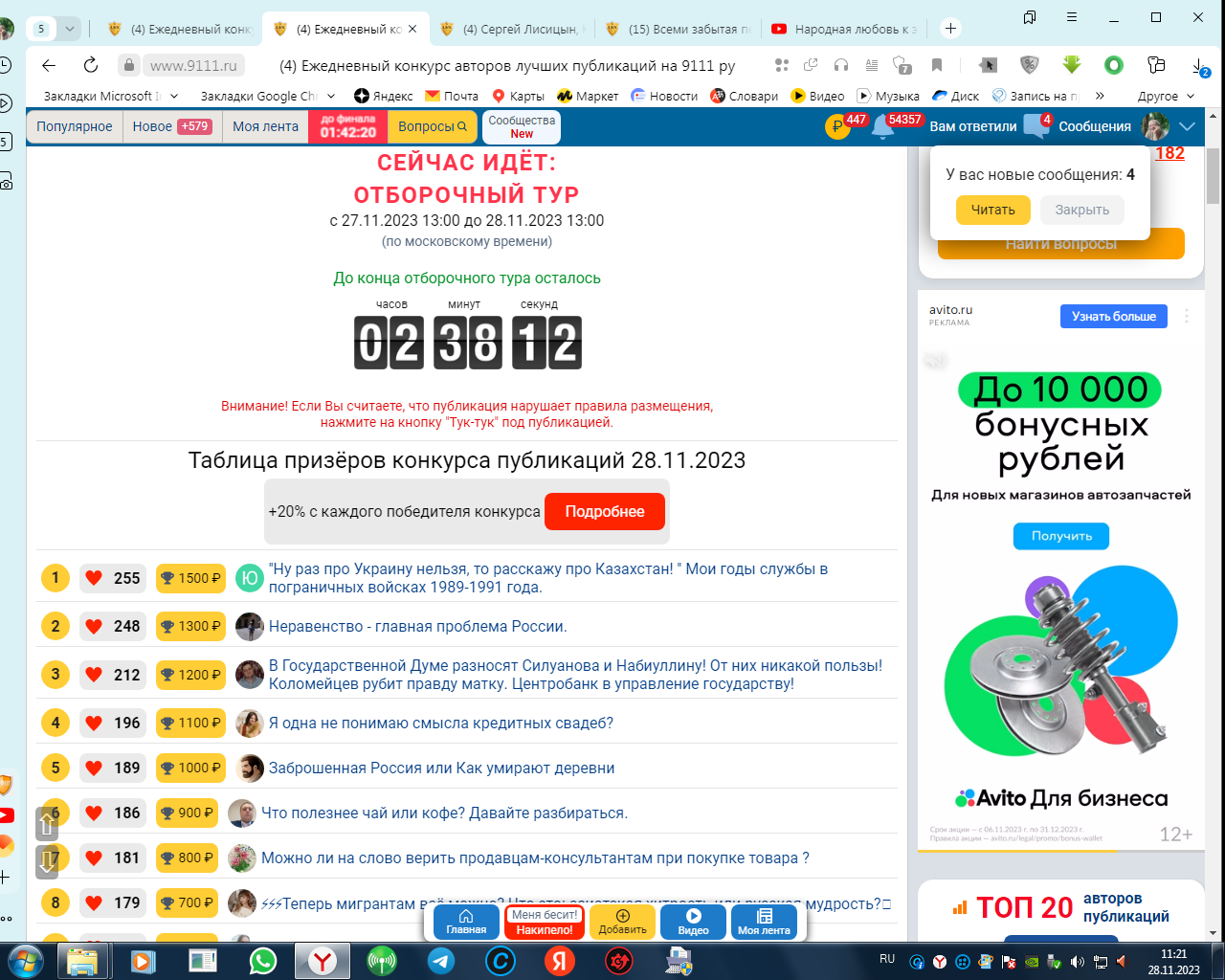Open messages via the envelope icon
Viewport: 1225px width, 980px height.
[x=1036, y=124]
